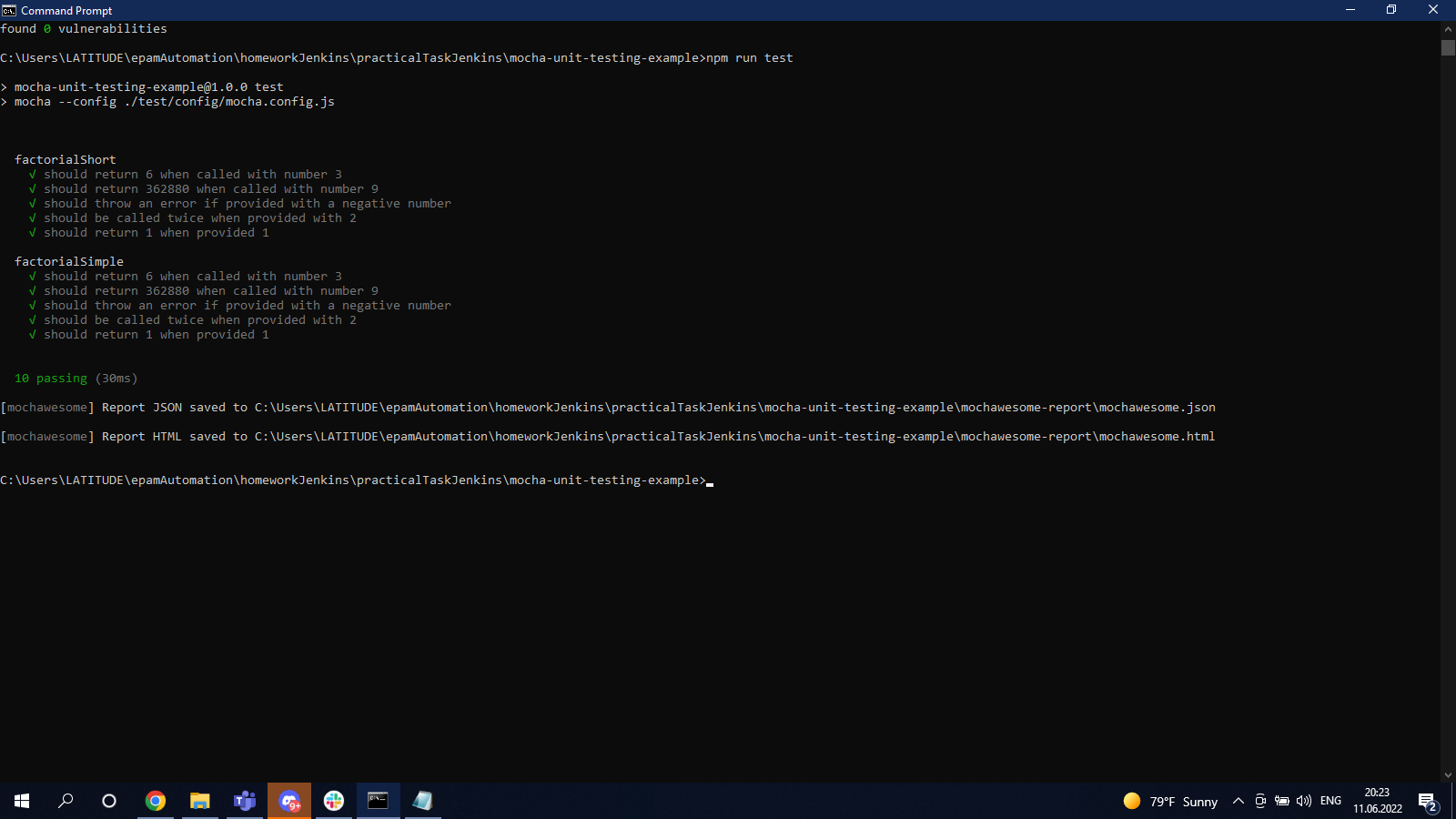Restore down the Command Prompt window
This screenshot has height=819, width=1456.
coord(1391,10)
